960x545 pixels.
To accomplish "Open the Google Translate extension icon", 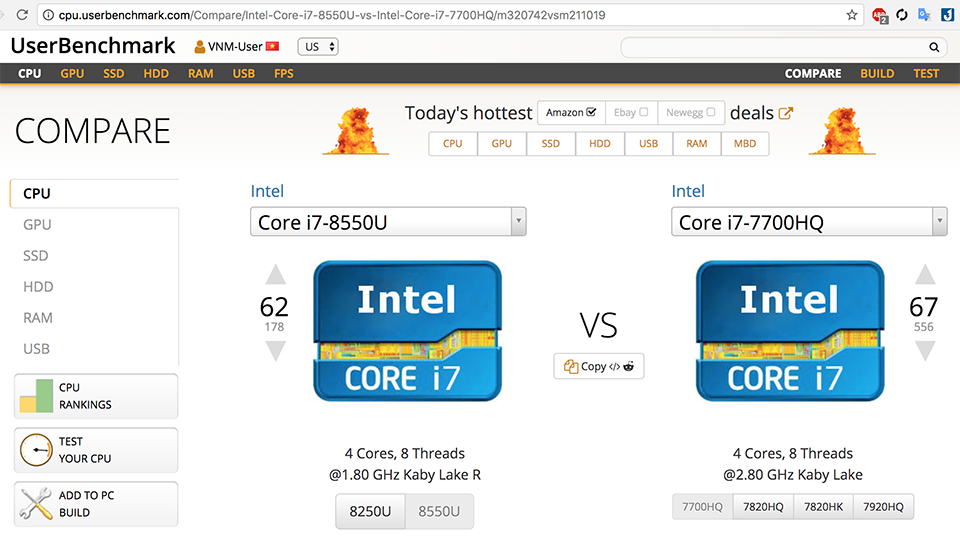I will point(924,15).
